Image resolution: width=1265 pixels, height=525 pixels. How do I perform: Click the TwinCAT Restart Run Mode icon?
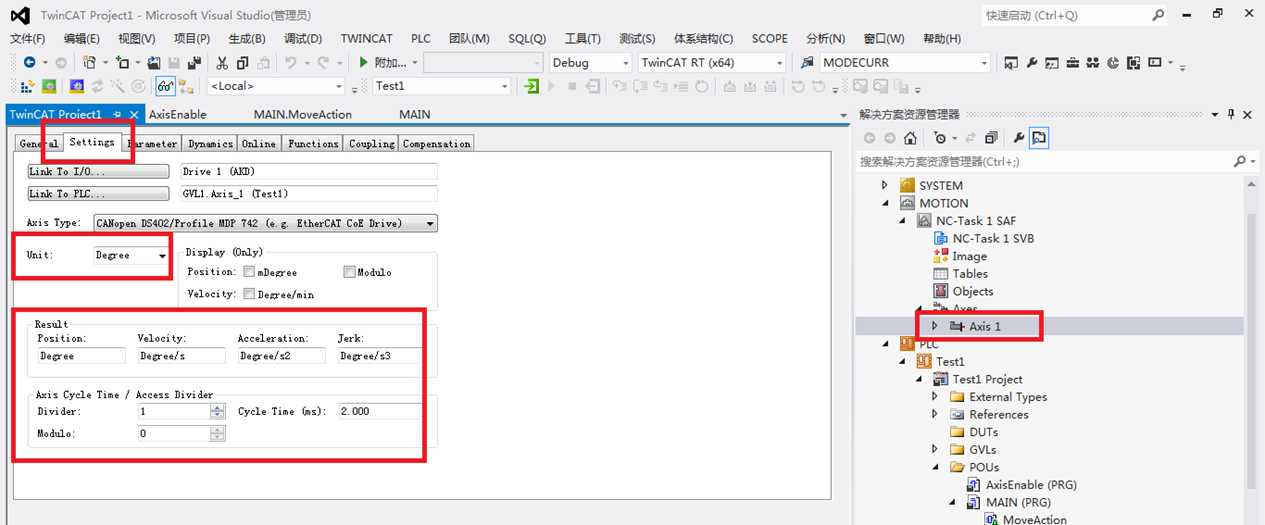pos(48,86)
